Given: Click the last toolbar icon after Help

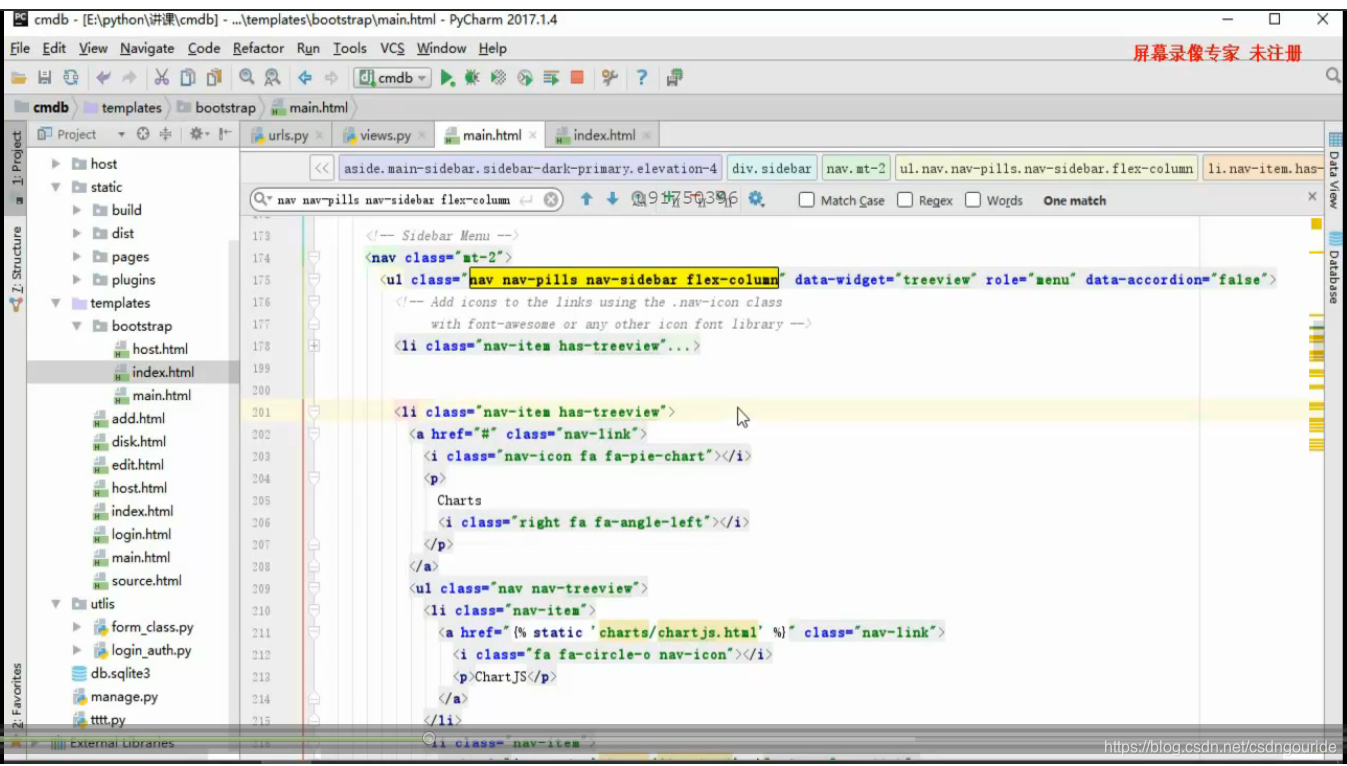Looking at the screenshot, I should tap(674, 78).
